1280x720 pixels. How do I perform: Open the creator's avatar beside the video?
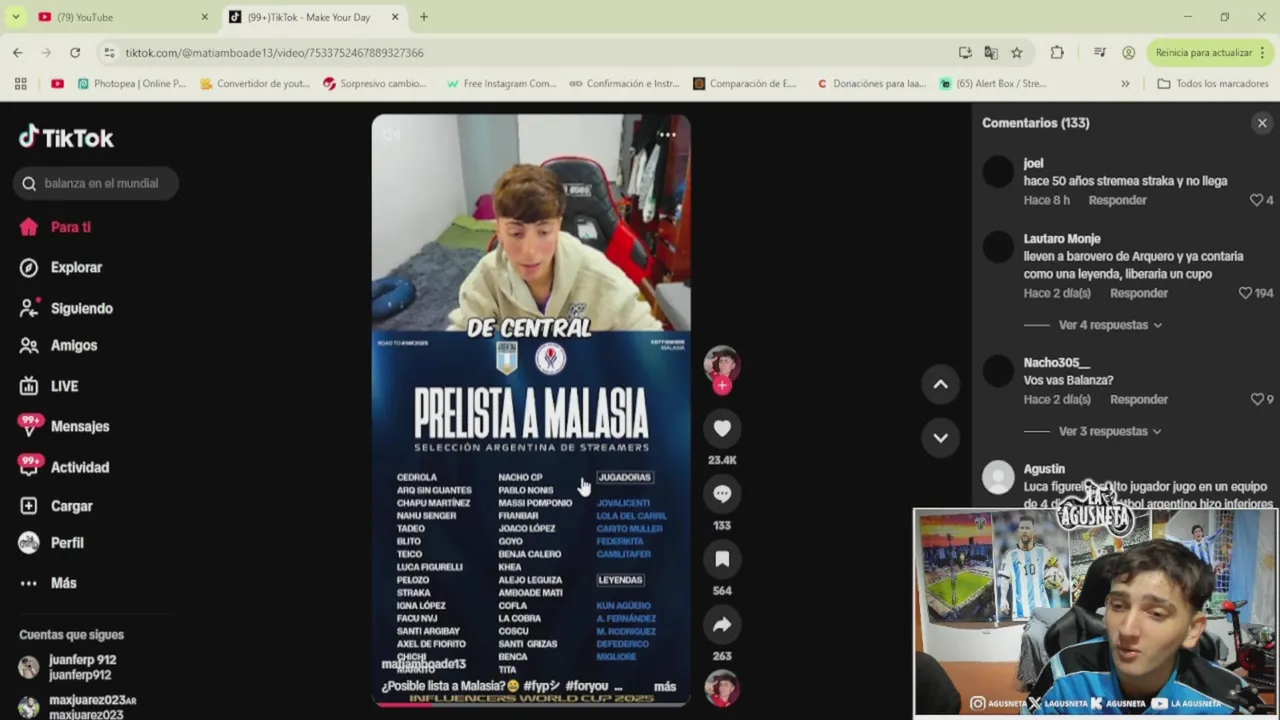(x=722, y=364)
